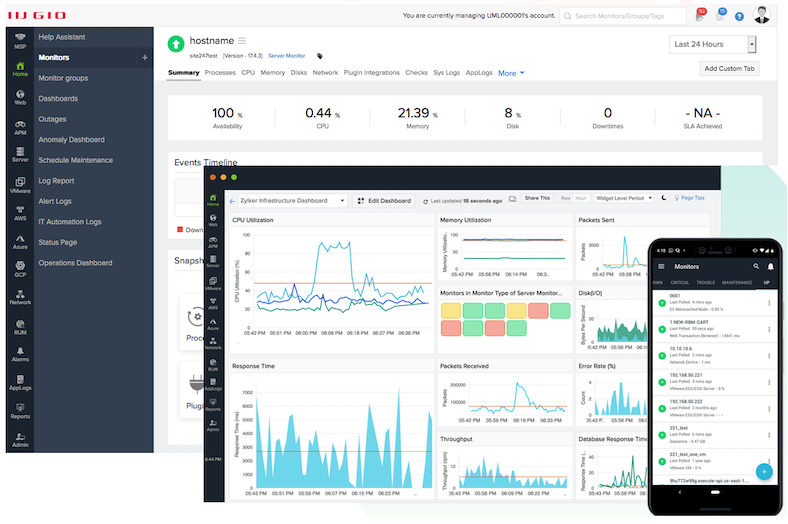Screen dimensions: 788x524
Task: Switch to the Plugin Integrations tab
Action: coord(371,73)
